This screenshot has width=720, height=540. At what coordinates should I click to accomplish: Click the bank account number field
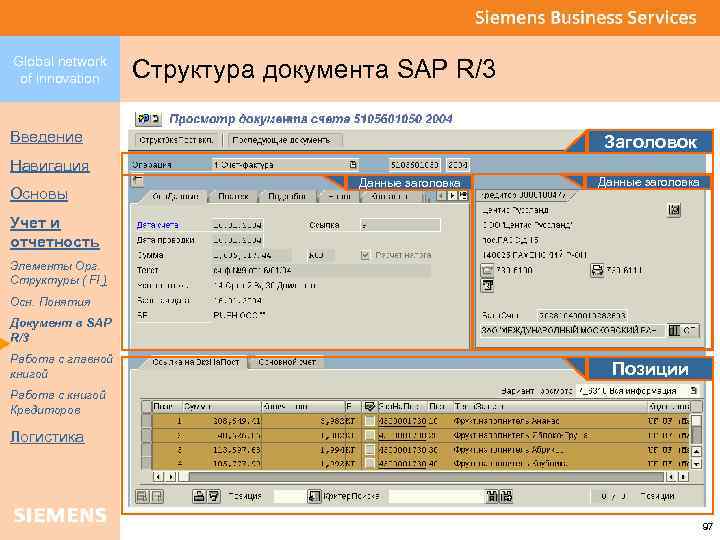click(x=582, y=315)
